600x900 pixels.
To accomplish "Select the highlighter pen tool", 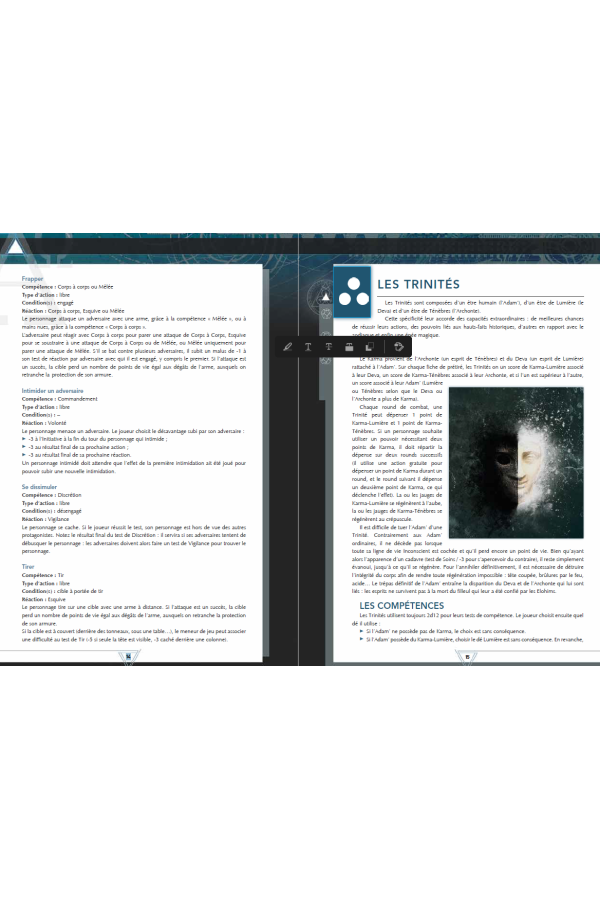I will [288, 346].
